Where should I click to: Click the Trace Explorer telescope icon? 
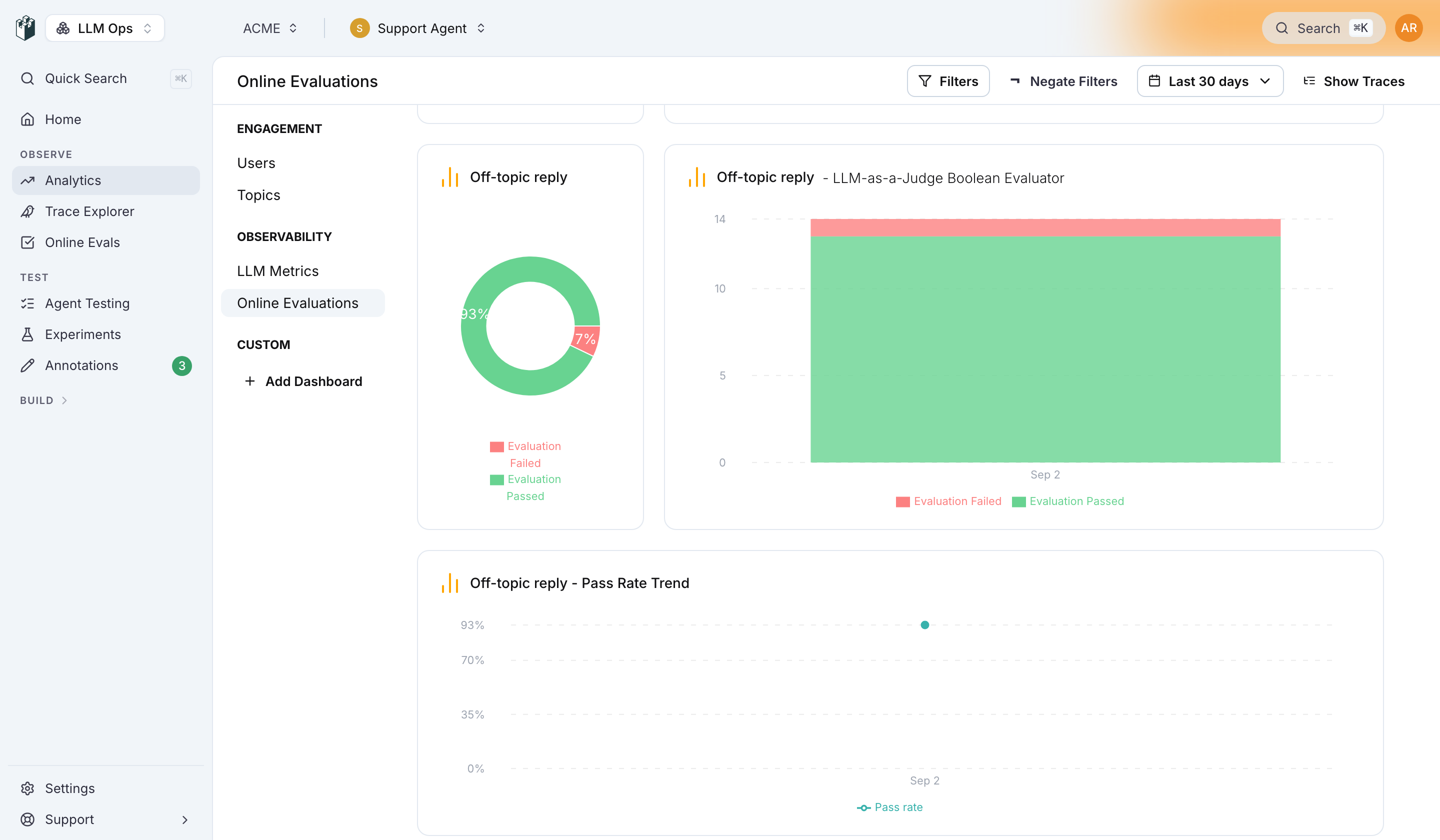pyautogui.click(x=27, y=211)
